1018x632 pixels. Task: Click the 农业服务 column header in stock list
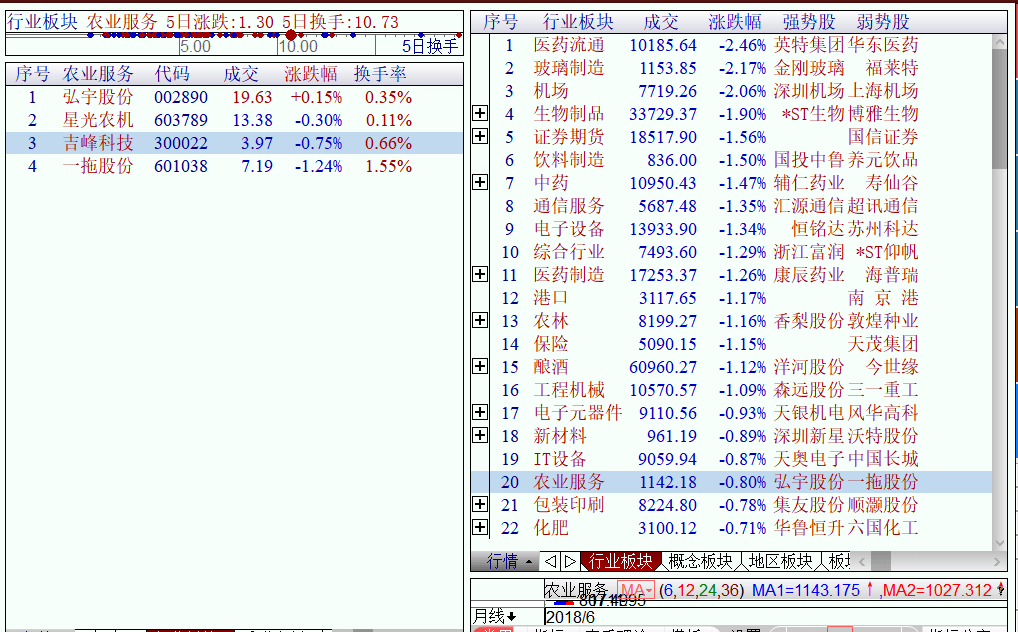(98, 74)
